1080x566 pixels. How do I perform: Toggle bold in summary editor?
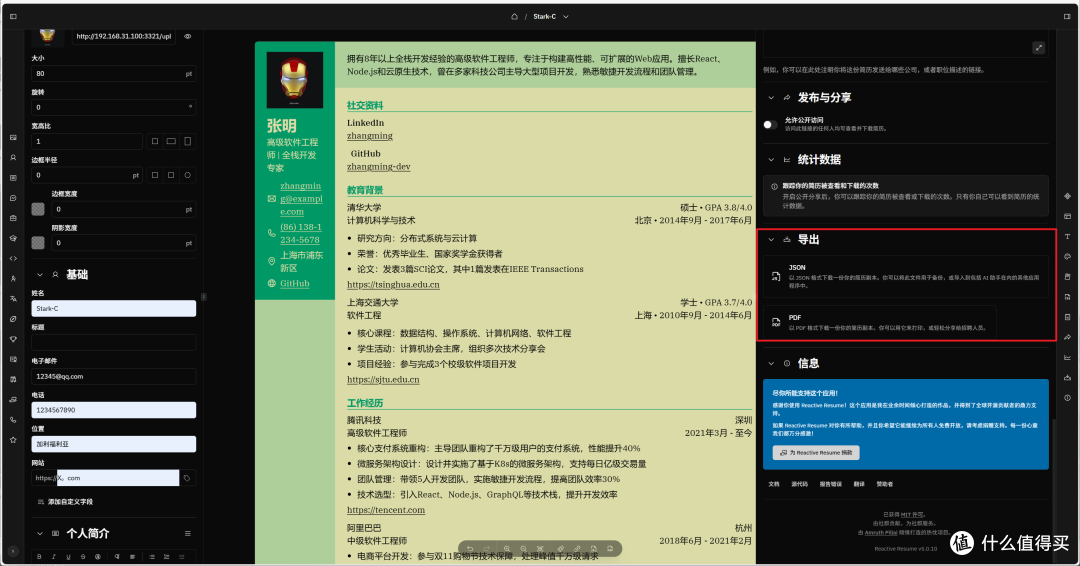(39, 556)
